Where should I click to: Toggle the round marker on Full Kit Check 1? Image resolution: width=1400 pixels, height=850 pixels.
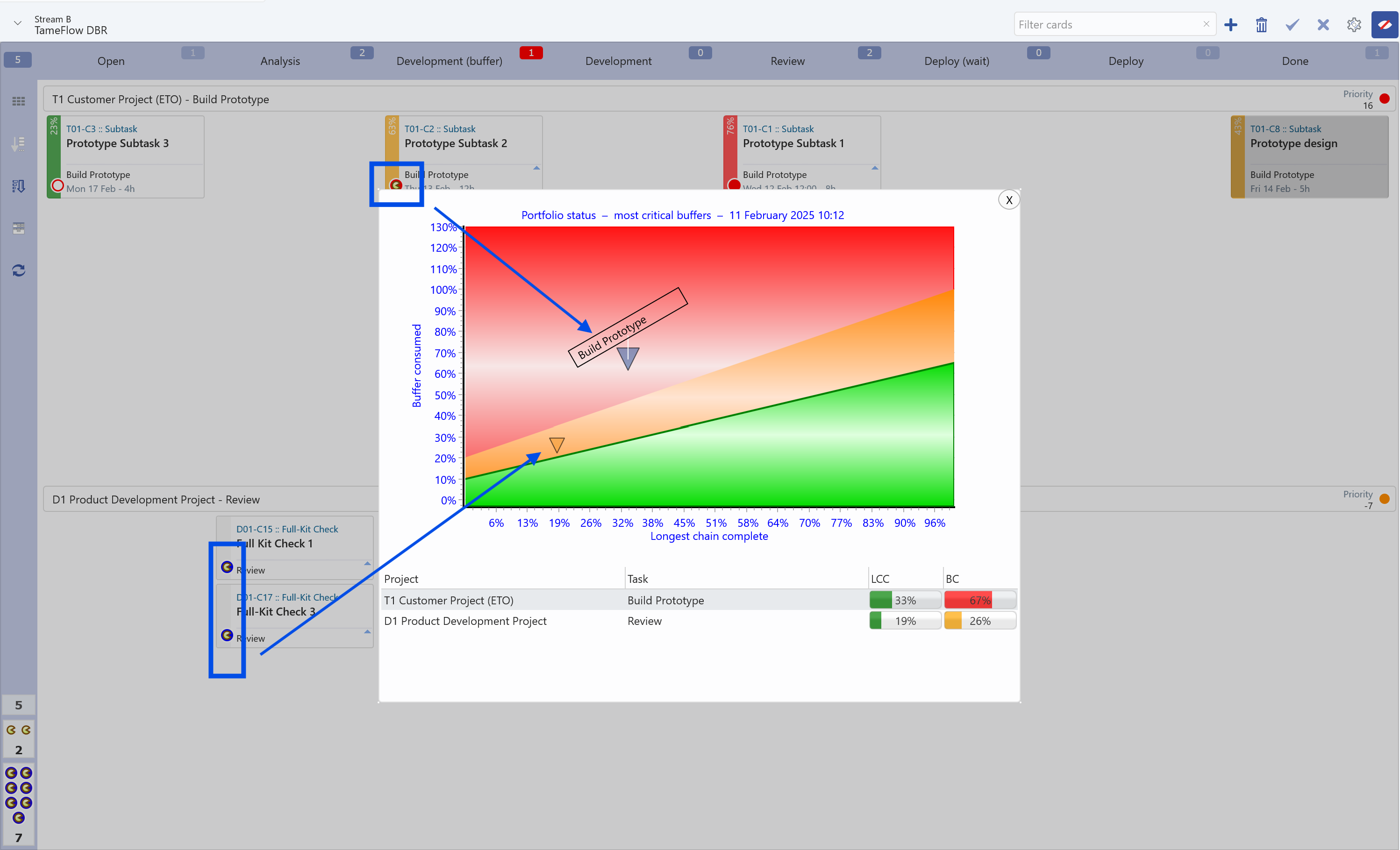click(227, 567)
